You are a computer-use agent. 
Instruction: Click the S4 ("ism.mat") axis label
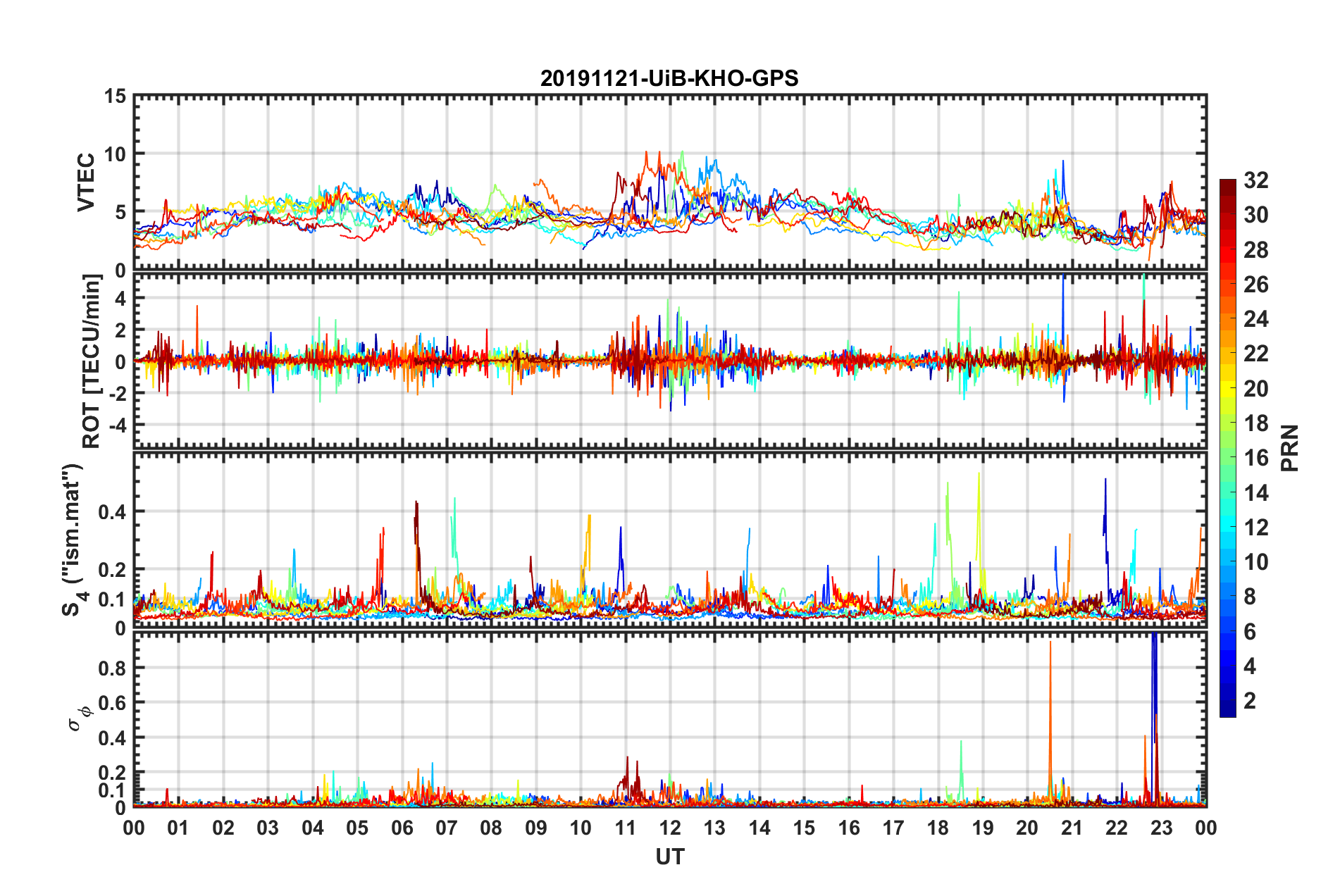point(73,540)
